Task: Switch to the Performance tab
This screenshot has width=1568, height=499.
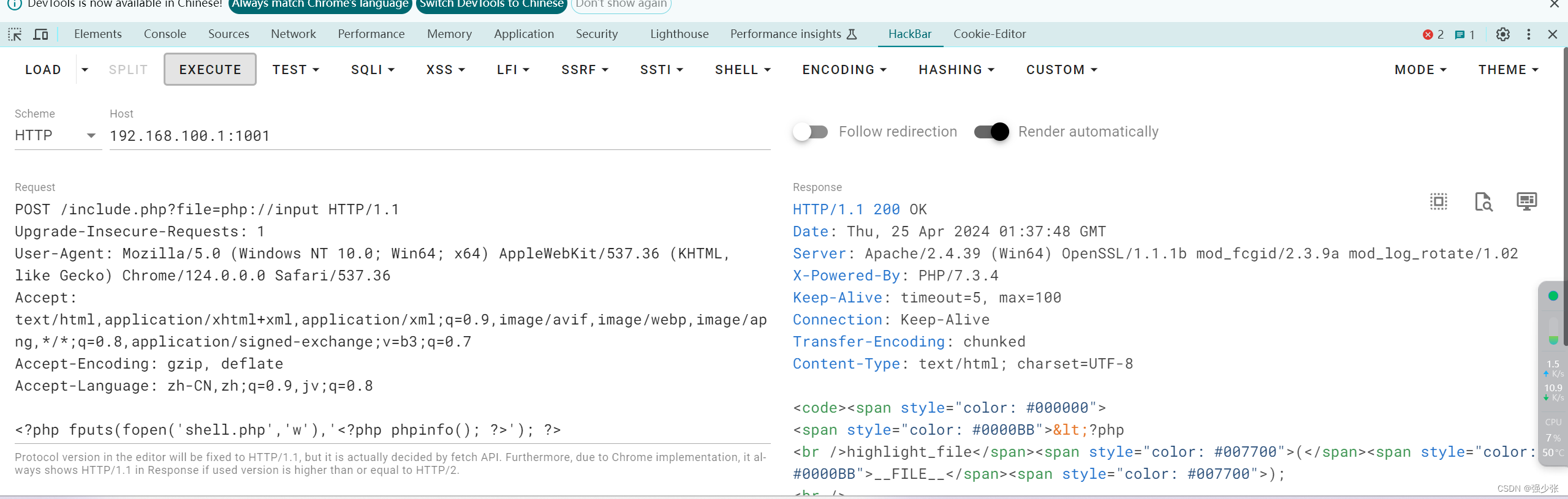Action: [371, 34]
